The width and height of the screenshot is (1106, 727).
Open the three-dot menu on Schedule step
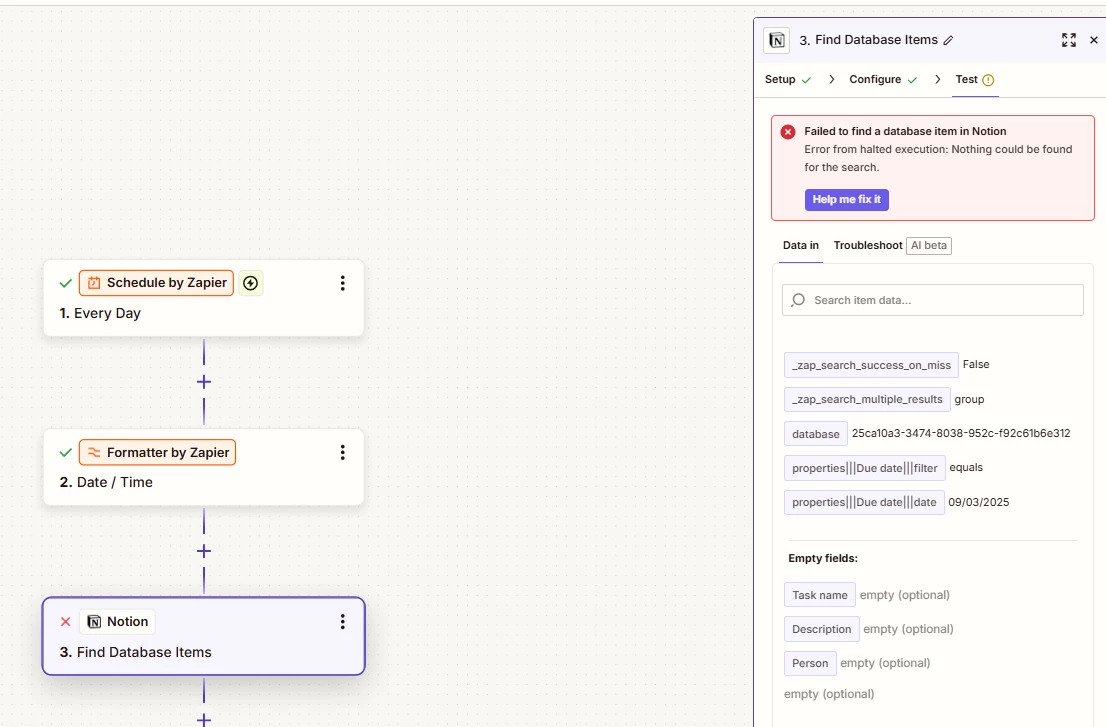343,283
